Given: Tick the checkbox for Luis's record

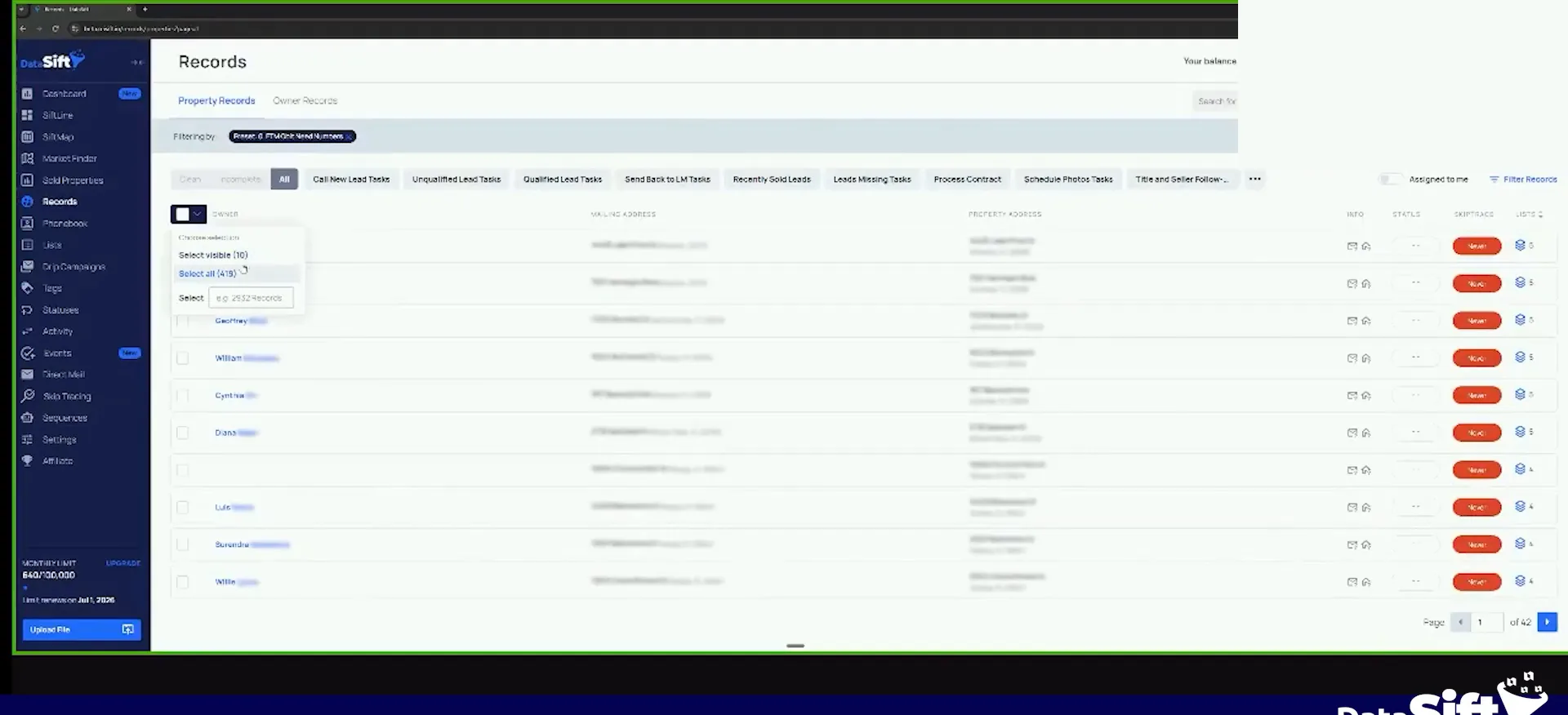Looking at the screenshot, I should tap(182, 508).
